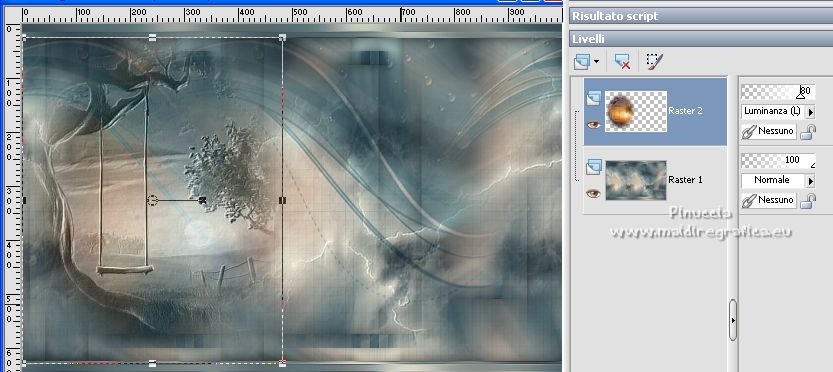833x372 pixels.
Task: Click the Raster 2 opacity slider
Action: pyautogui.click(x=778, y=91)
